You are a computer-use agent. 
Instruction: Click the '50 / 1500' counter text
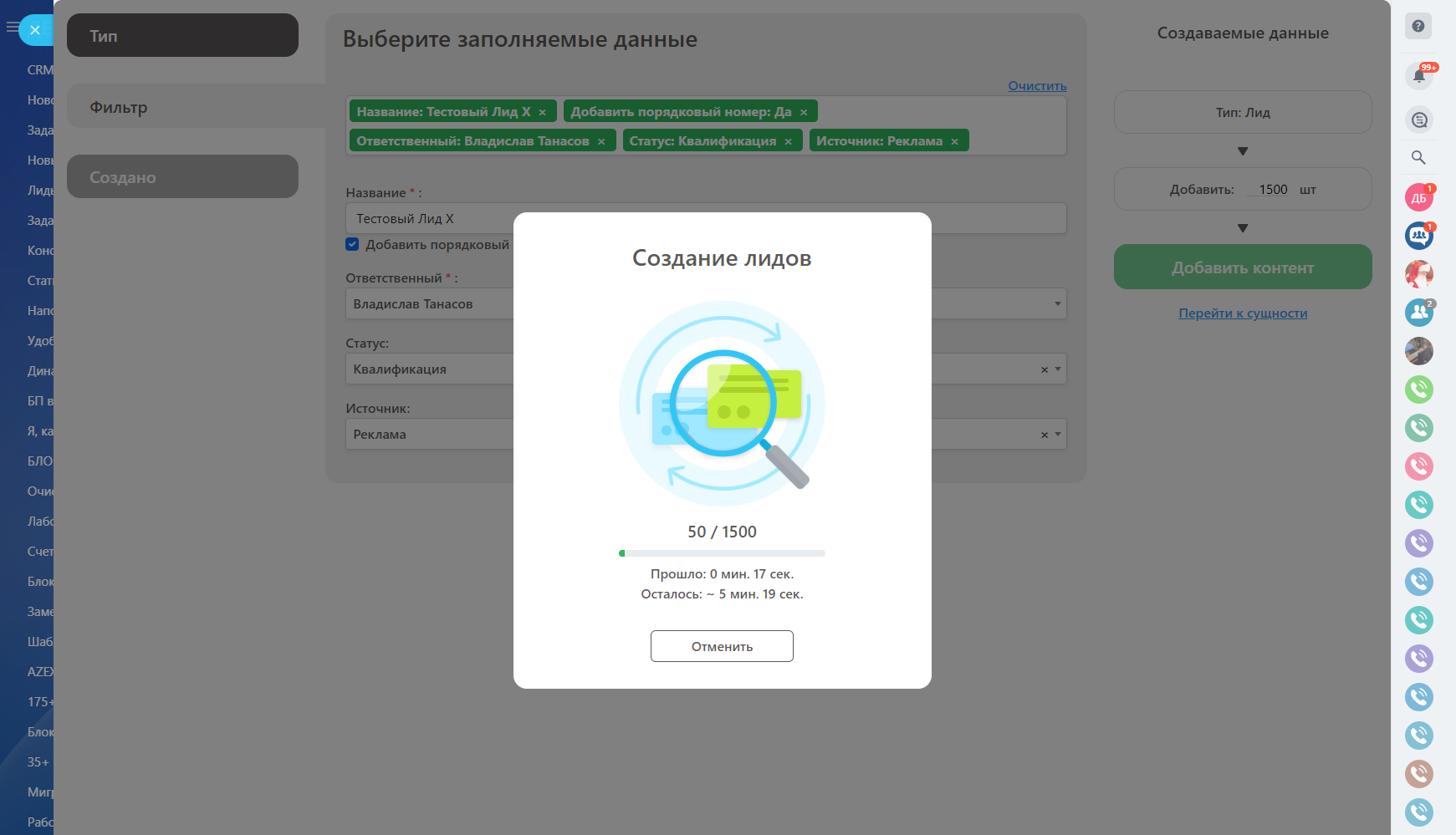point(722,532)
